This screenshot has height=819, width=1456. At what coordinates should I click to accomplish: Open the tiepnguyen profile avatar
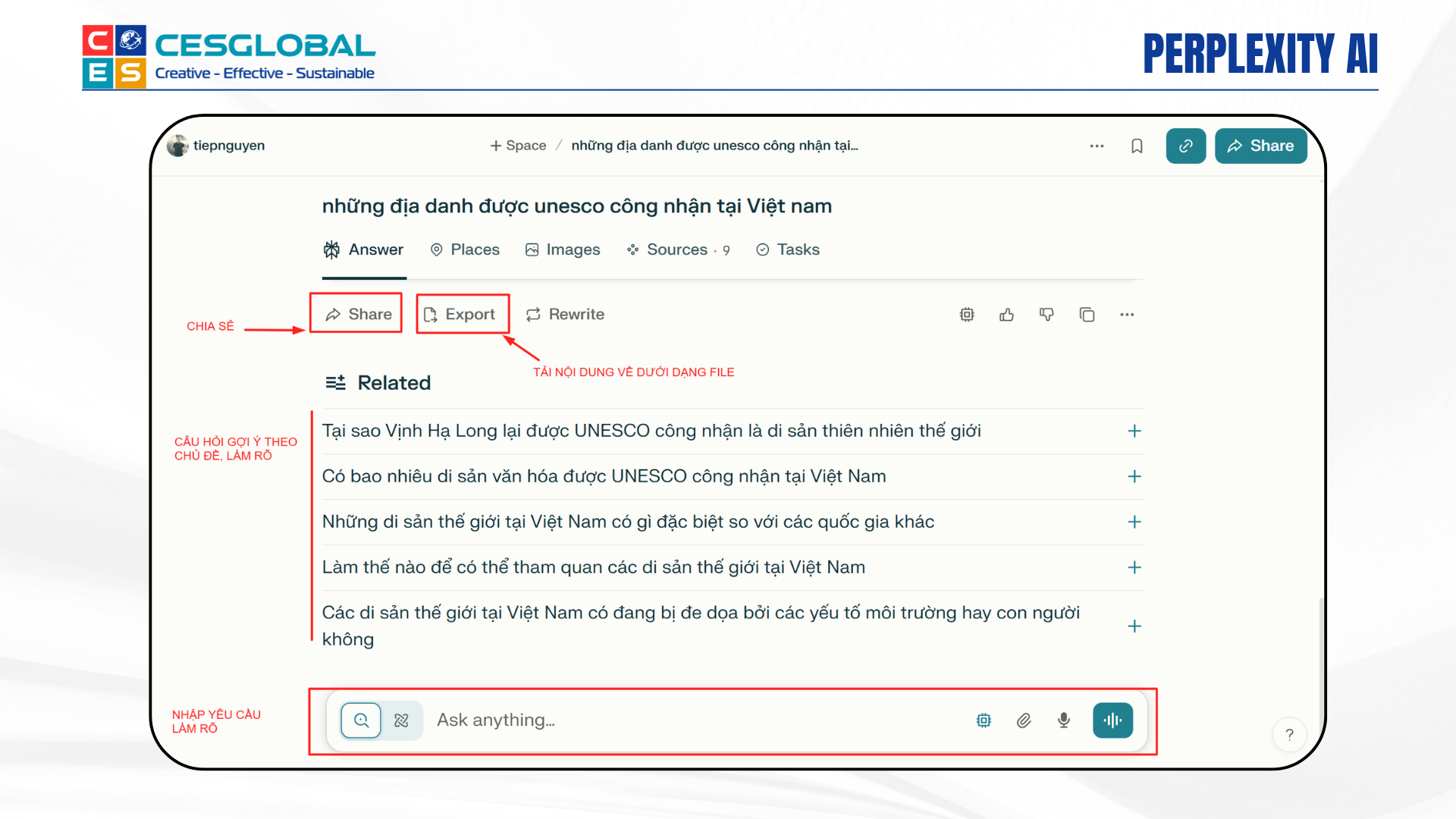pyautogui.click(x=177, y=146)
